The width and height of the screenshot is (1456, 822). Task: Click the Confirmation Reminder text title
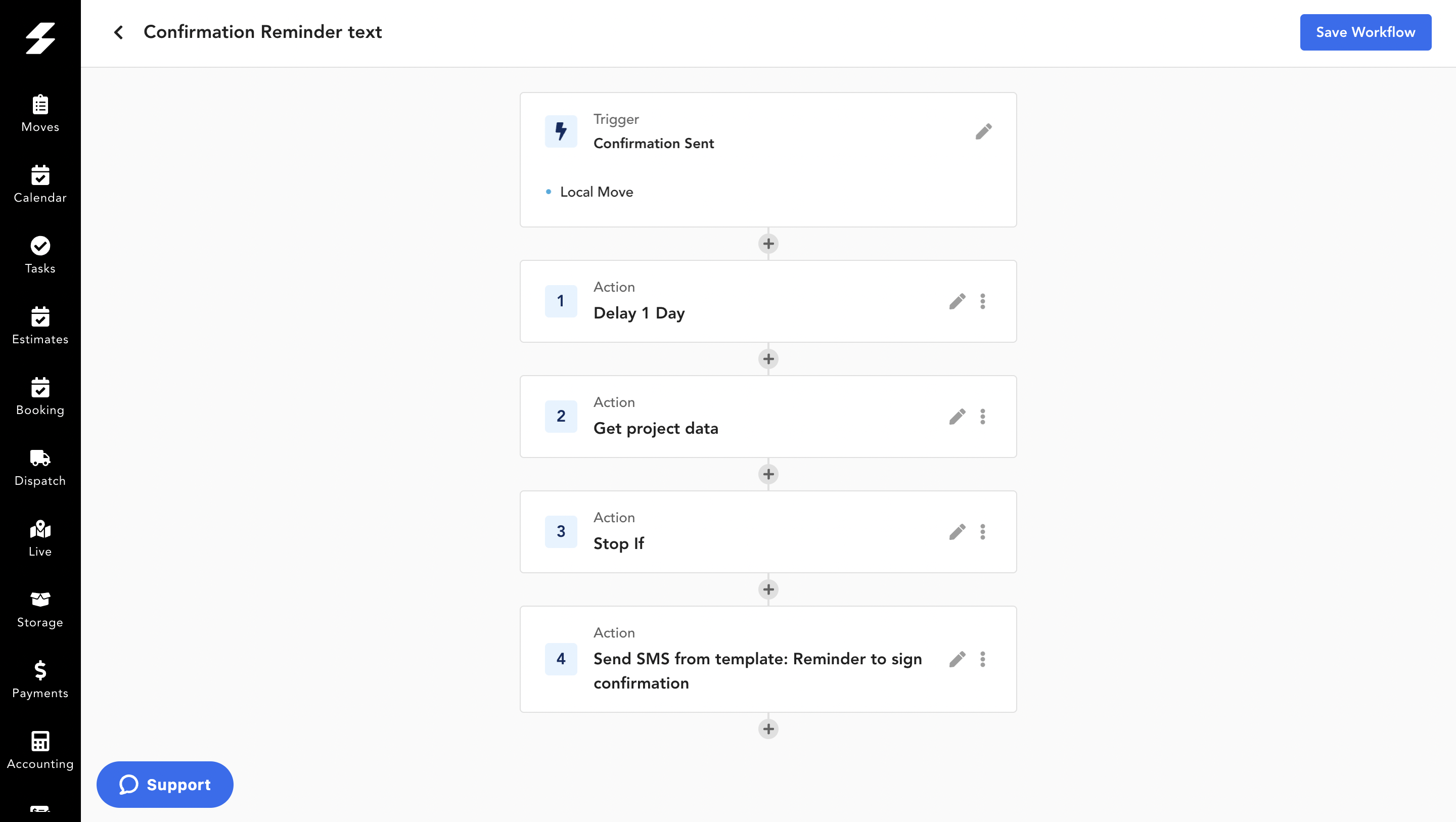pos(263,32)
